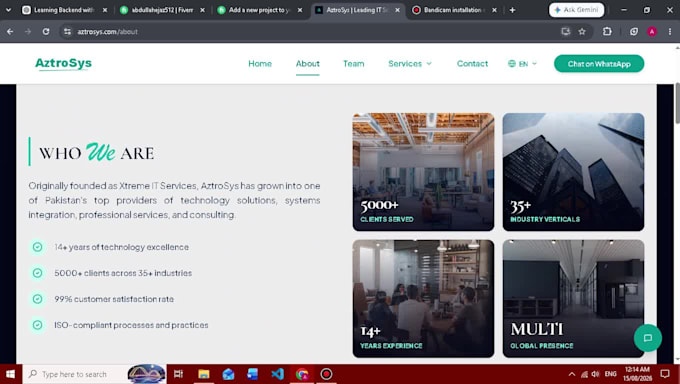Open File Explorer from taskbar

[203, 374]
